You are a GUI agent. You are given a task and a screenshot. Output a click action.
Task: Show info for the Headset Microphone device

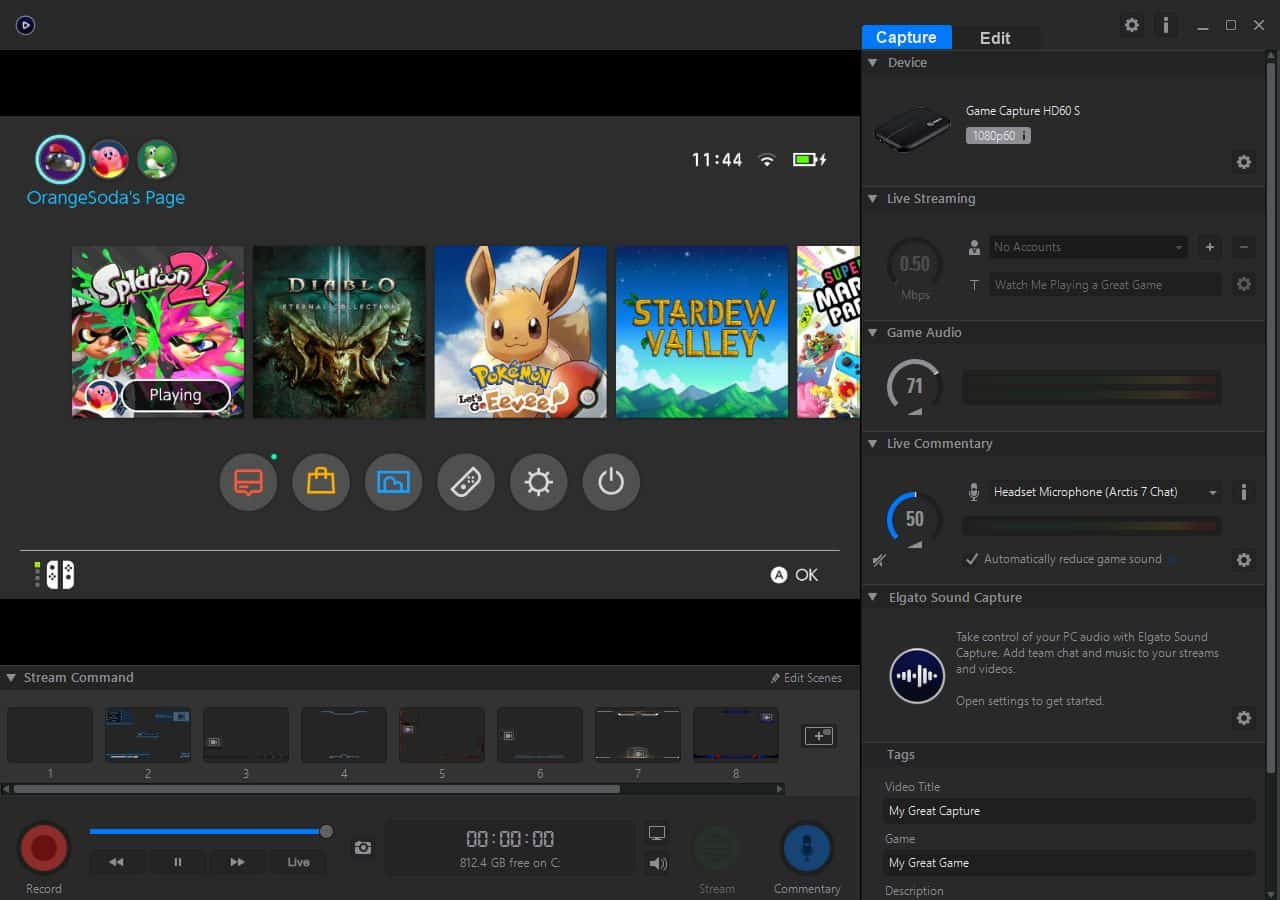(1244, 492)
